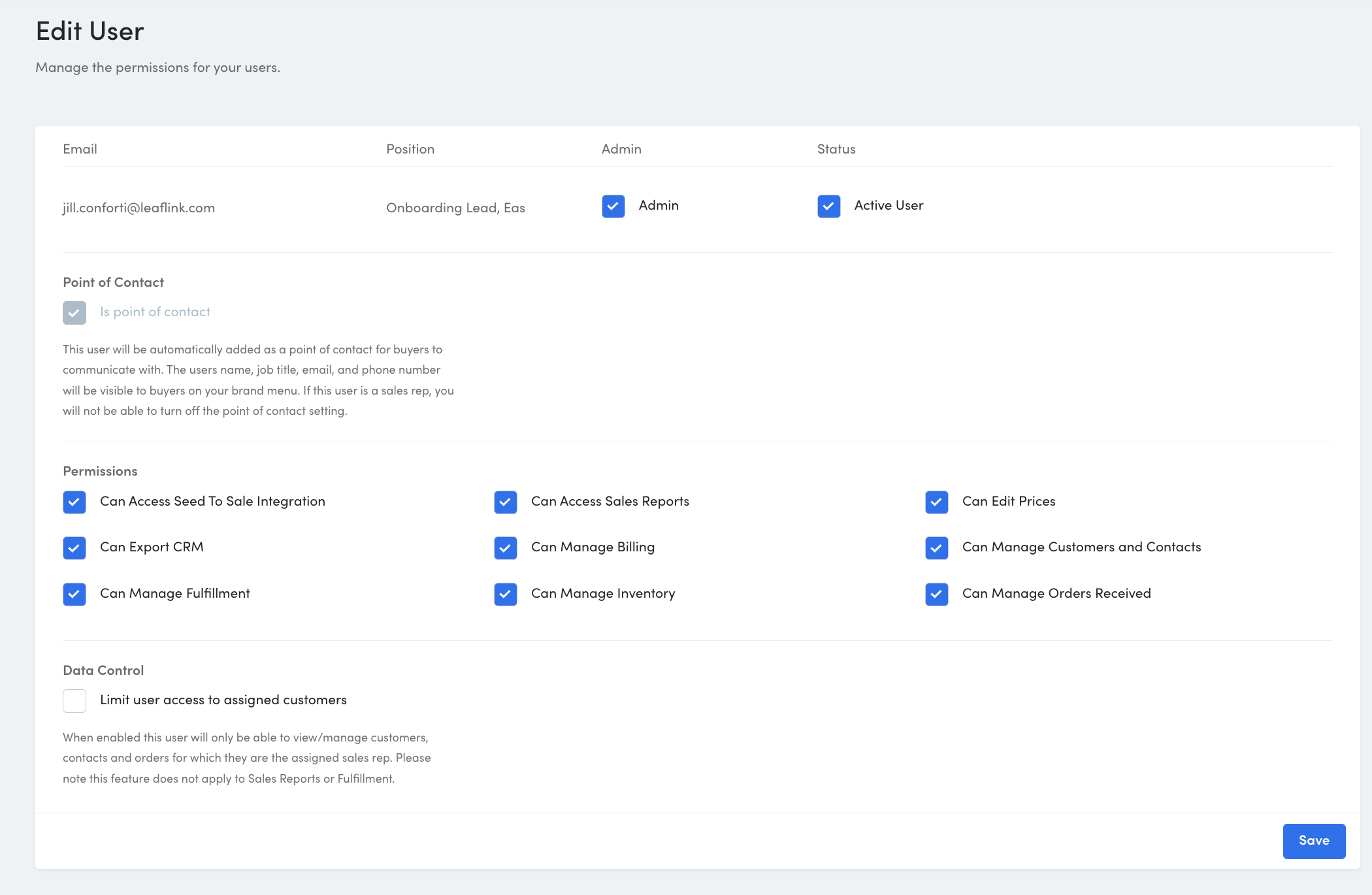Click the Edit User page heading
Screen dimensions: 1372x895
coord(90,31)
